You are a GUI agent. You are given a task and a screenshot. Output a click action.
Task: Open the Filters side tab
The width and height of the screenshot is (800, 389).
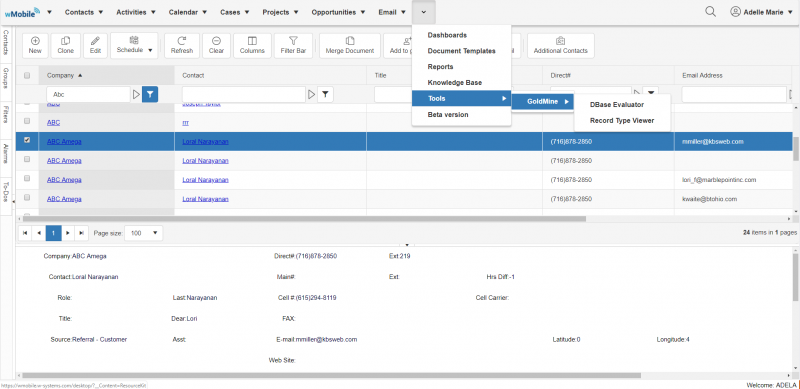[6, 114]
